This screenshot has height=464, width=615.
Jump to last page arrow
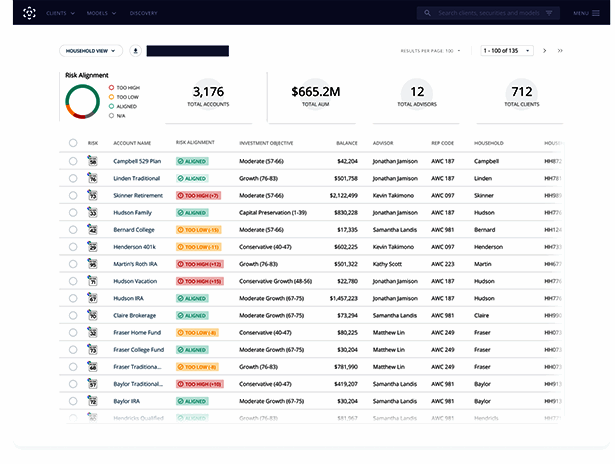(560, 50)
